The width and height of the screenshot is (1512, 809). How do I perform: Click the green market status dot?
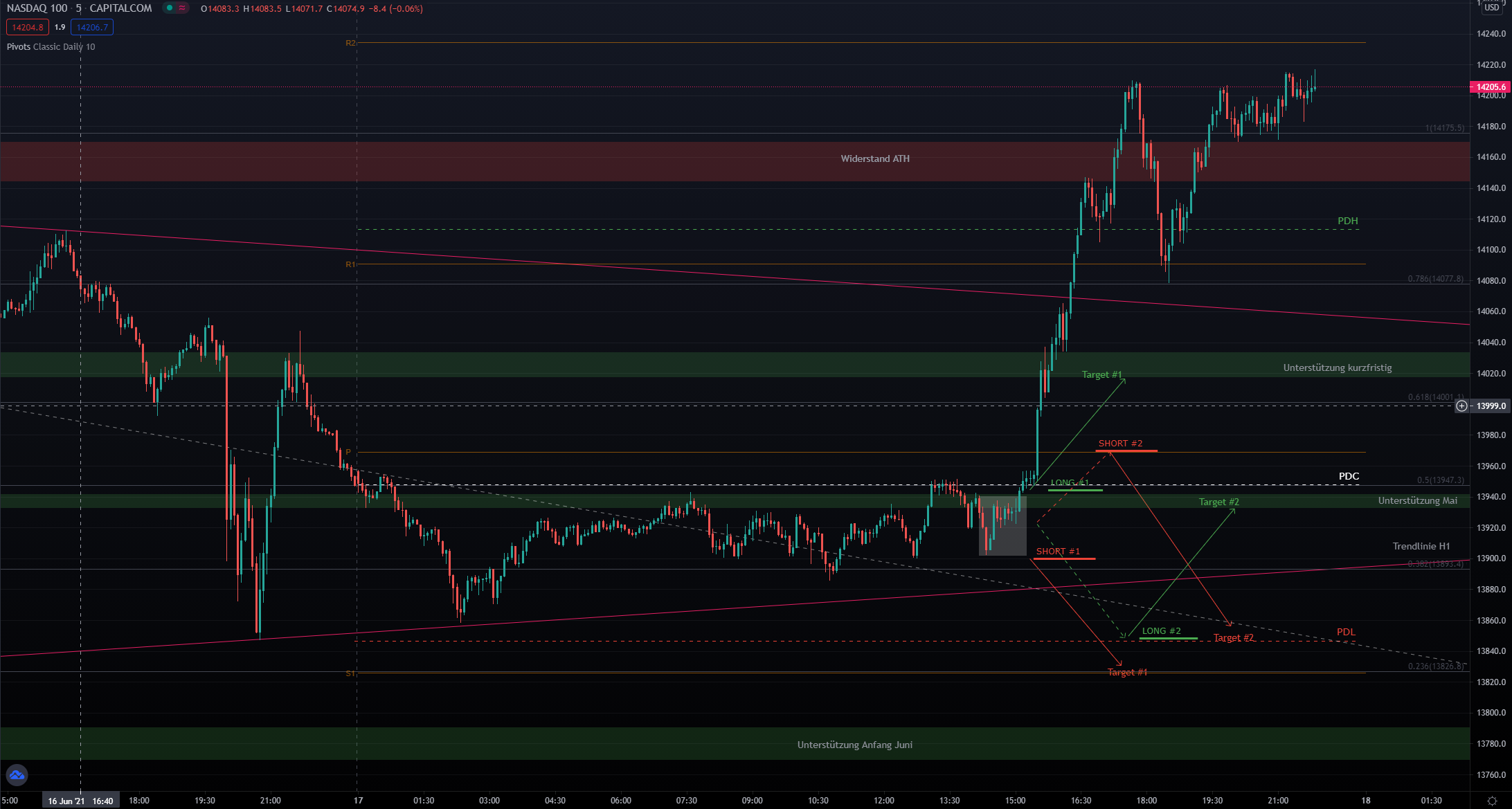[170, 8]
